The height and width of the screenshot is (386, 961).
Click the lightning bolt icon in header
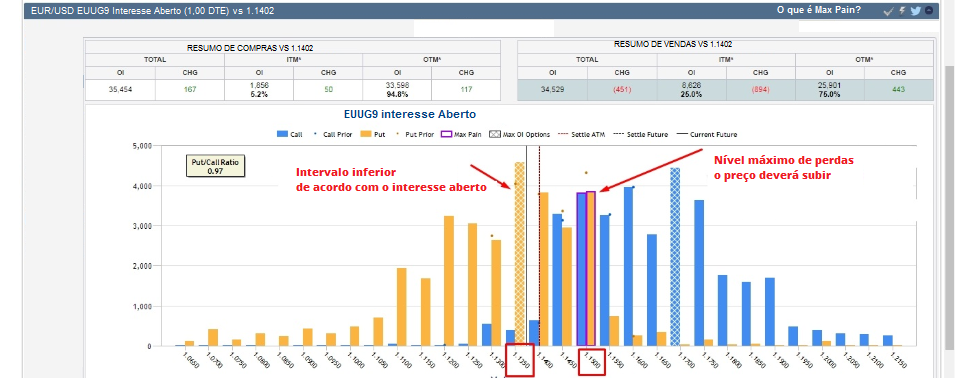pos(902,10)
